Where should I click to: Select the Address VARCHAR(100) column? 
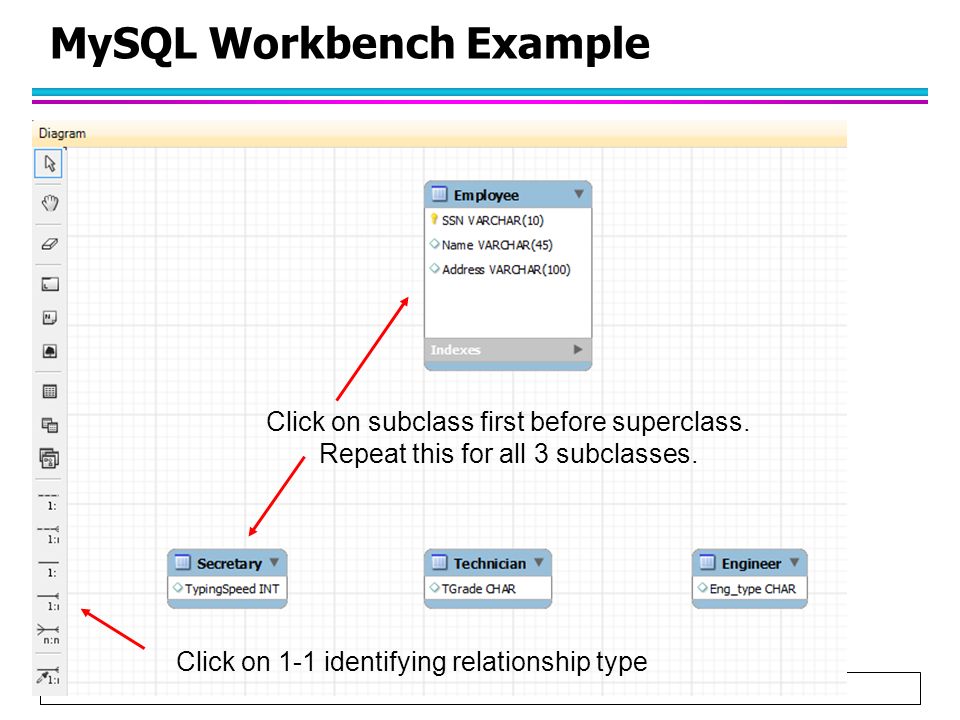coord(506,269)
